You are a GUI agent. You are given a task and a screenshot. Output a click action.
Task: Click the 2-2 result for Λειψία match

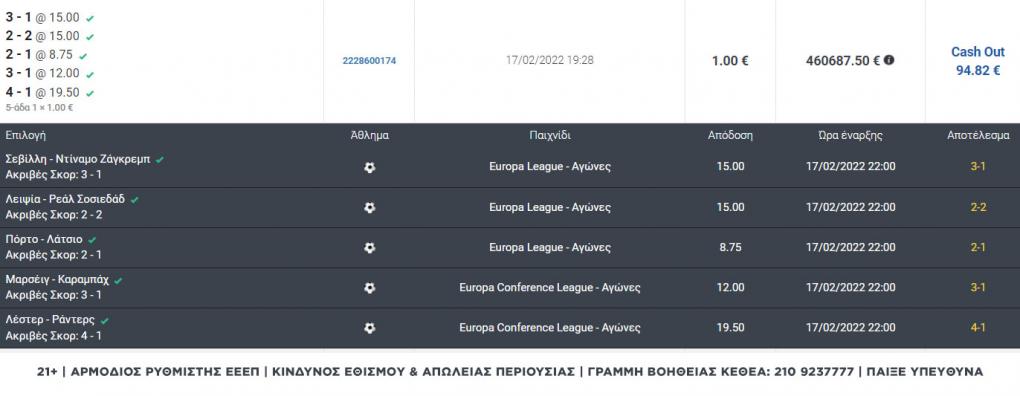click(978, 207)
